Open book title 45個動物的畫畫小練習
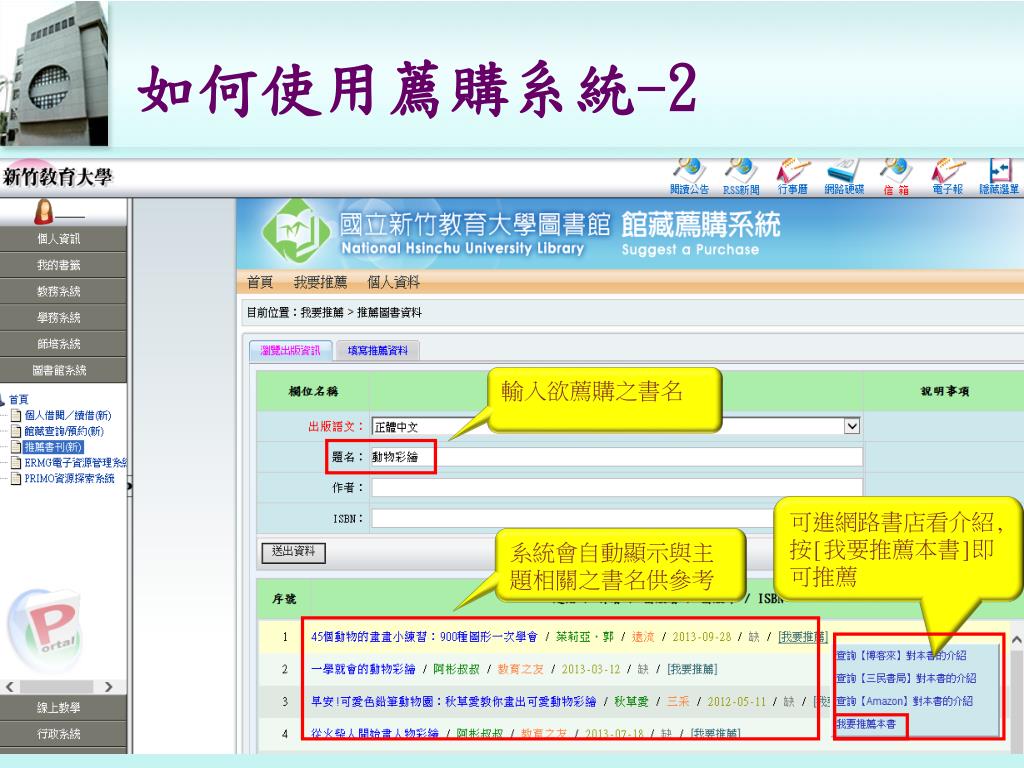 coord(424,637)
